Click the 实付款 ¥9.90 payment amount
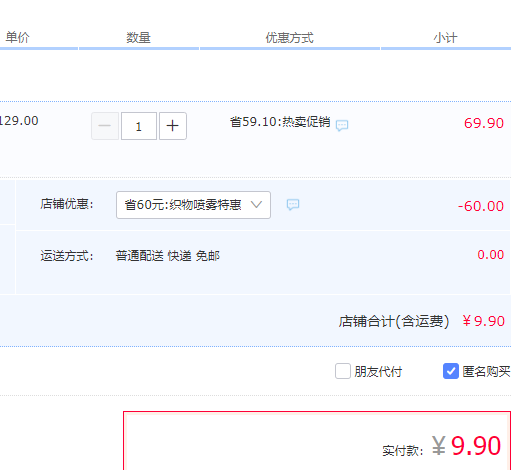The width and height of the screenshot is (515, 470). pyautogui.click(x=466, y=446)
